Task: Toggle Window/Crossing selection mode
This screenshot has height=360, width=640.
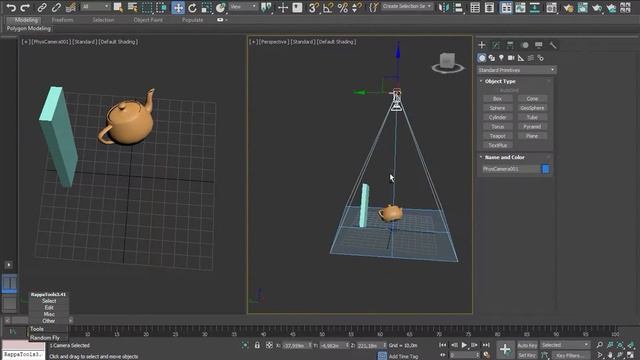Action: tap(162, 7)
